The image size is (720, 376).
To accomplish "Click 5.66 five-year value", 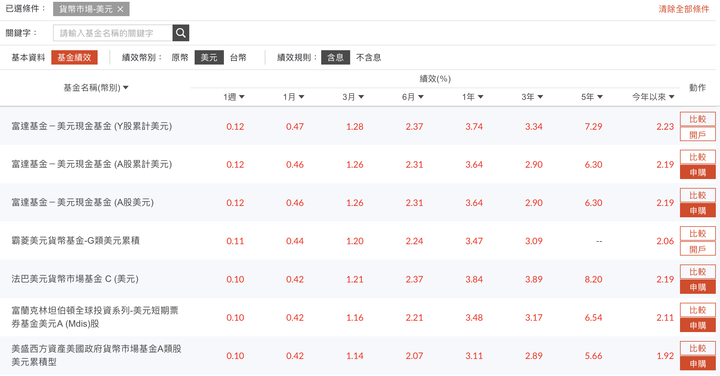I will click(593, 356).
